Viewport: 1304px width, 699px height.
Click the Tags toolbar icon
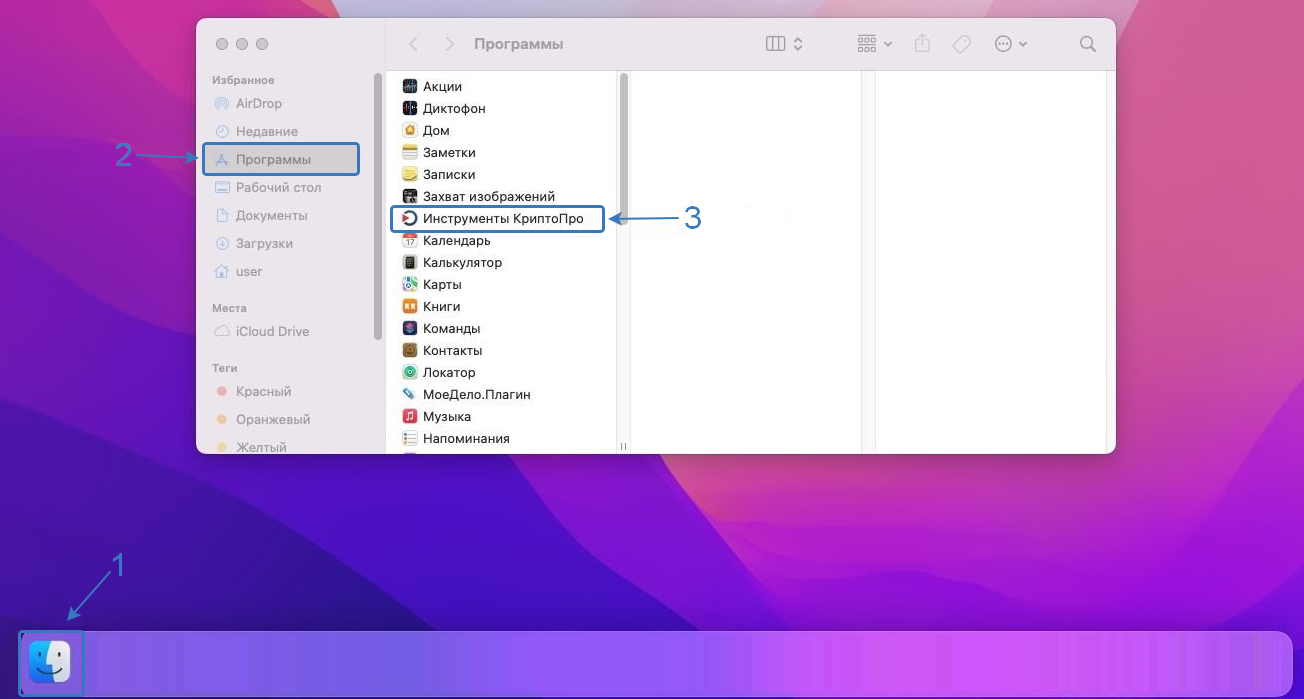click(x=961, y=44)
